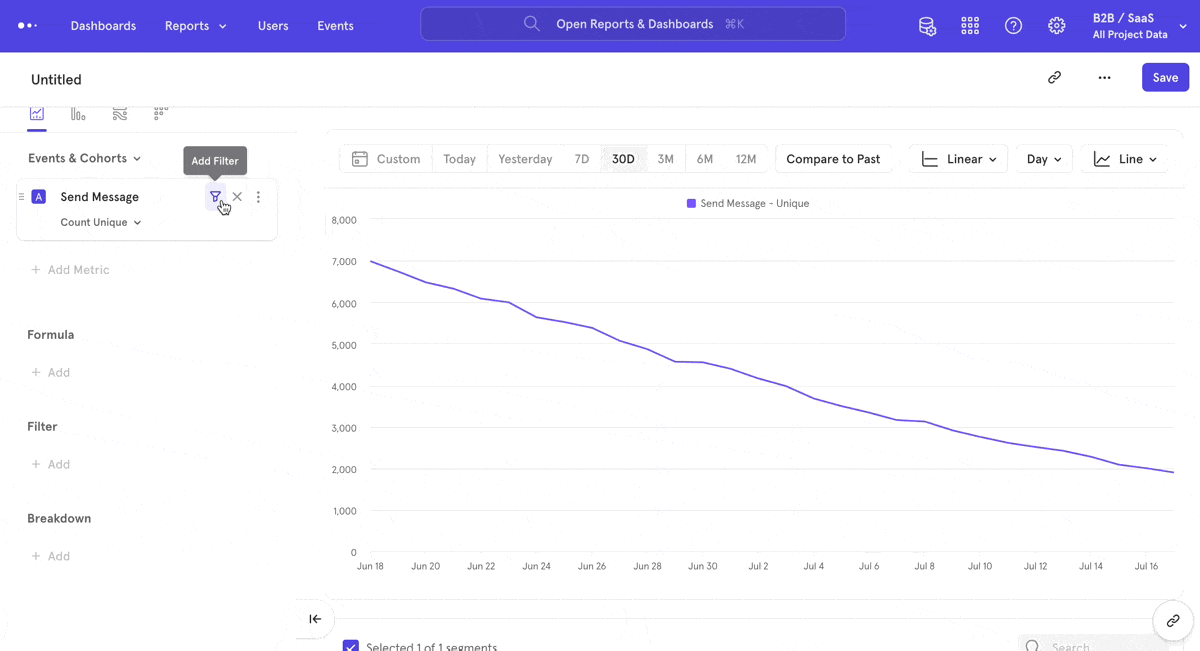Open the Data Management database icon
The width and height of the screenshot is (1200, 651).
(x=927, y=26)
